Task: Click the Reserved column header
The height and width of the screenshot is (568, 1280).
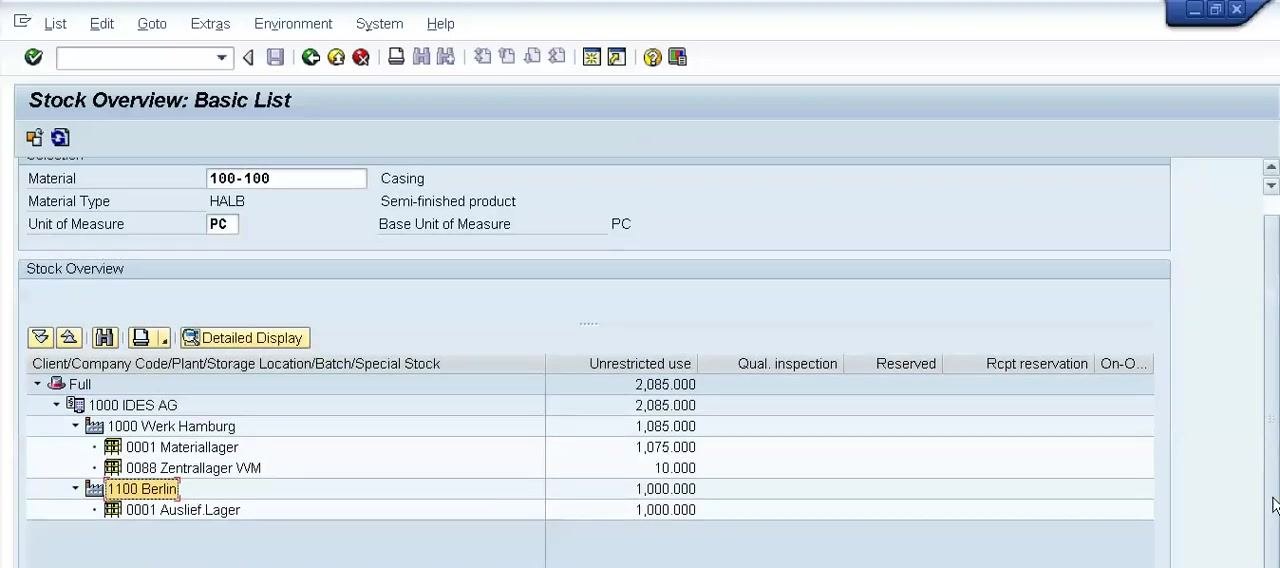Action: (894, 364)
